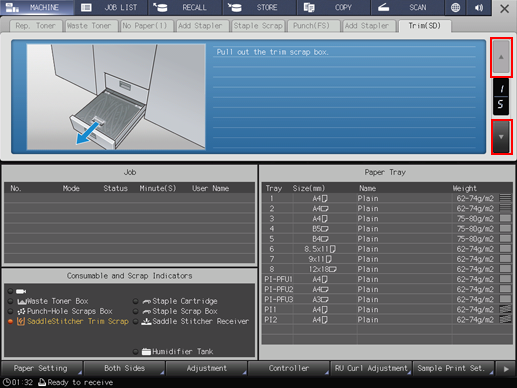This screenshot has width=517, height=388.
Task: Open RU Curl Adjustment
Action: (x=371, y=368)
